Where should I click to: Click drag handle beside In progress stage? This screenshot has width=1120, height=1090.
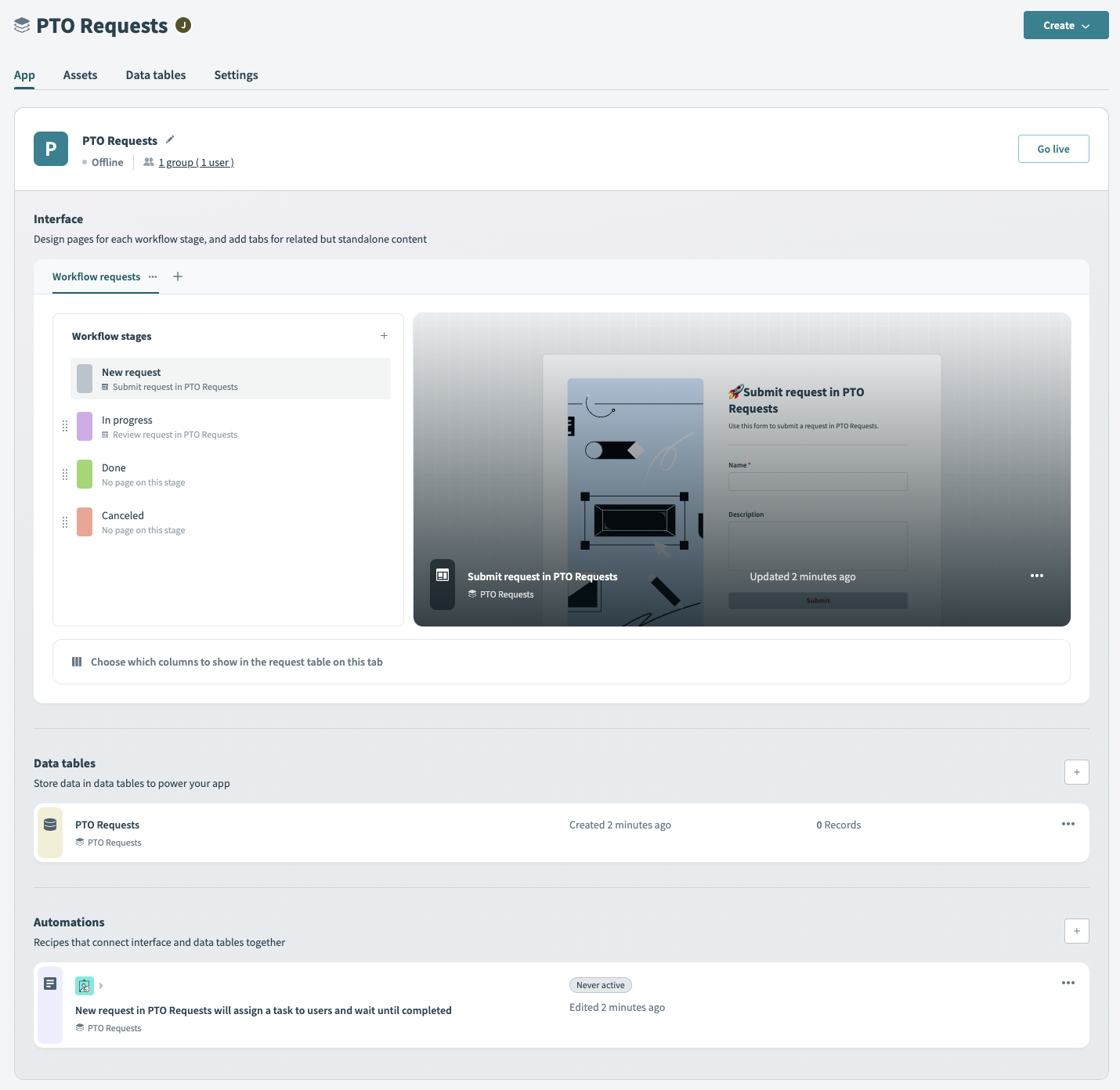[x=65, y=427]
